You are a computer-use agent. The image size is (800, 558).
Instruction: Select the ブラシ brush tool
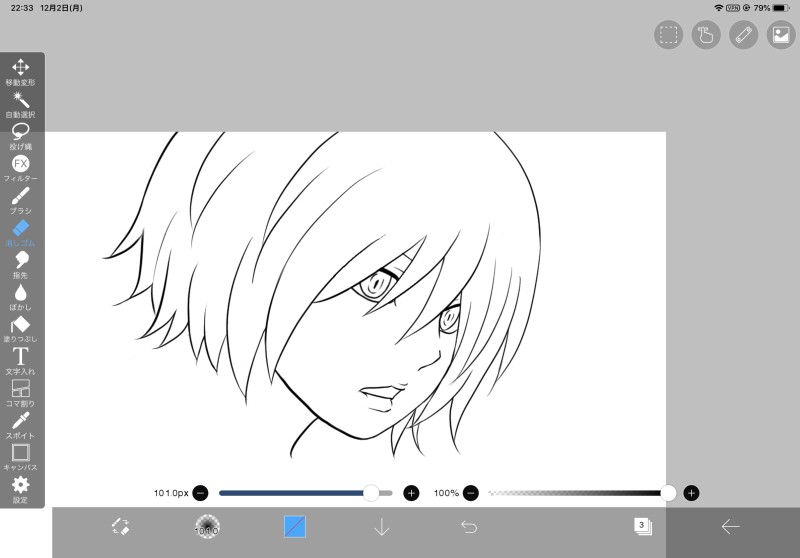tap(20, 201)
